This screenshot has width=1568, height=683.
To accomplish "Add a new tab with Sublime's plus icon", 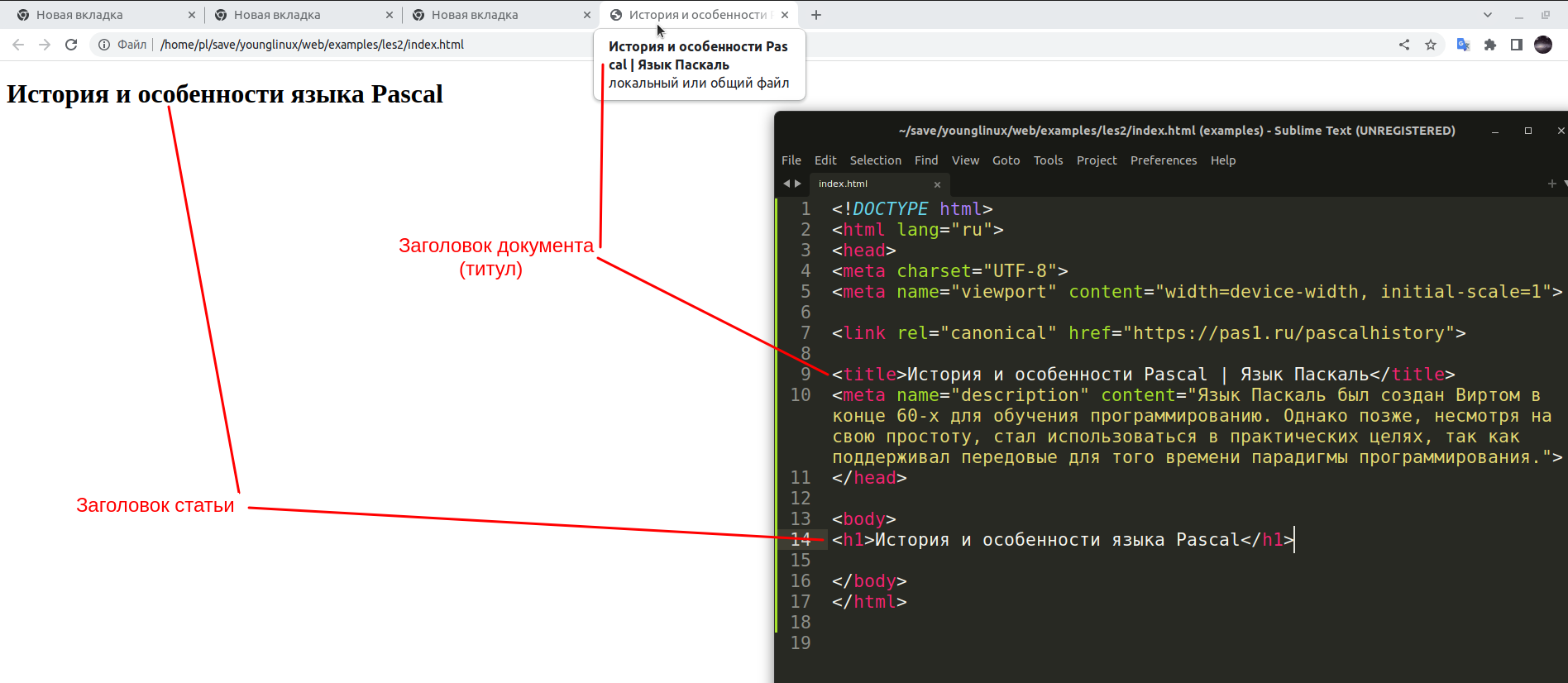I will [1552, 184].
